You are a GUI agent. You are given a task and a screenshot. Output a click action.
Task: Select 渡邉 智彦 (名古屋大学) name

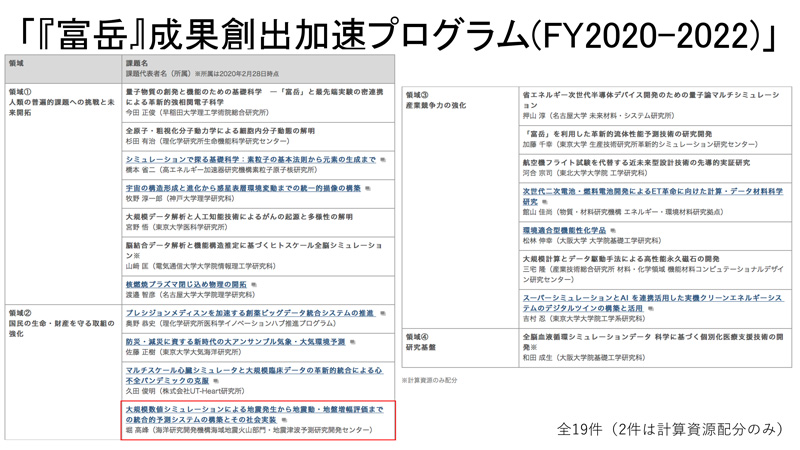point(190,294)
